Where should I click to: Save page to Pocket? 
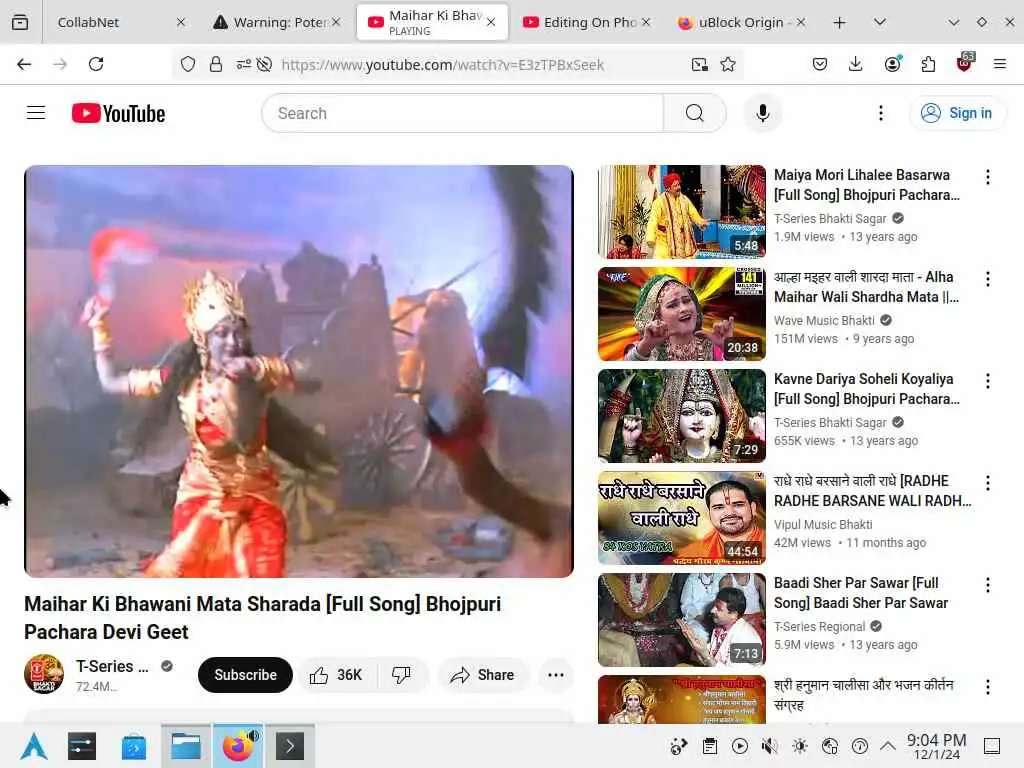820,64
